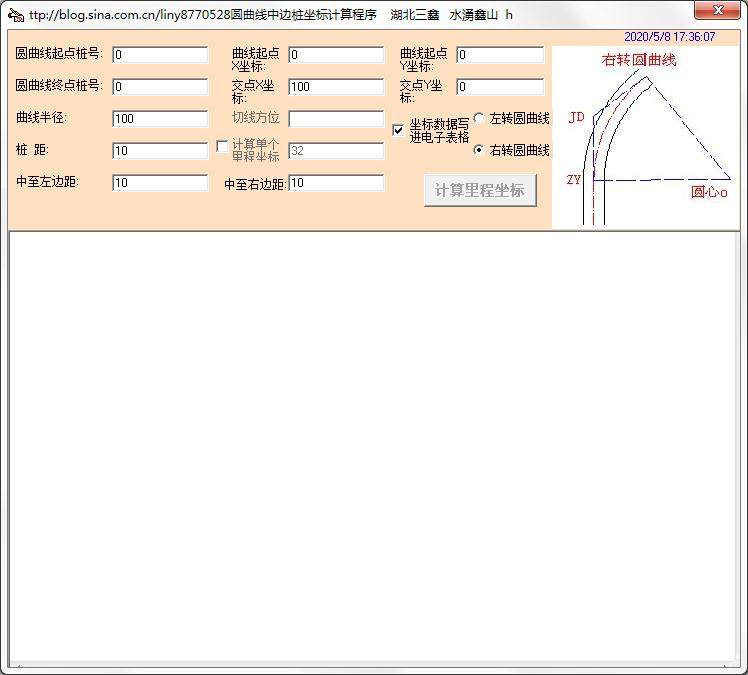The height and width of the screenshot is (675, 748).
Task: Focus the 圆曲线起点桩号 input field
Action: pos(160,55)
